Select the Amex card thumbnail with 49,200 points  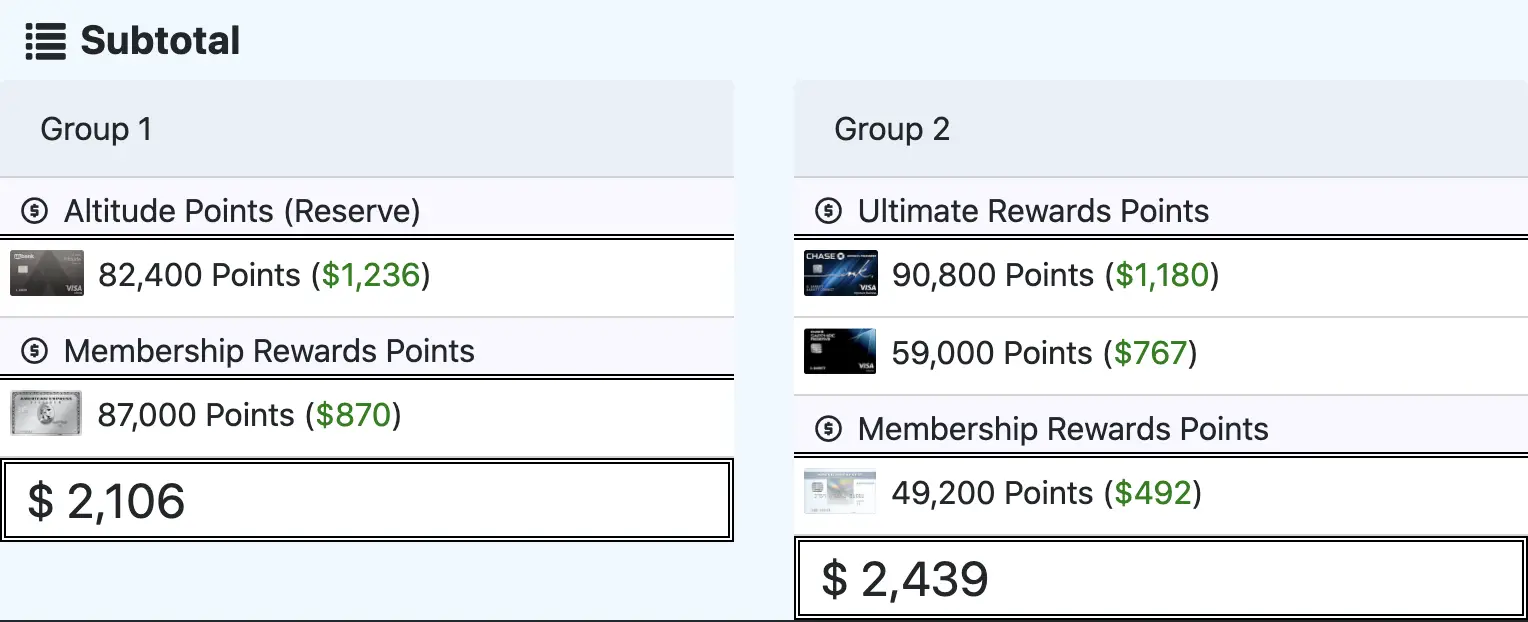click(840, 492)
